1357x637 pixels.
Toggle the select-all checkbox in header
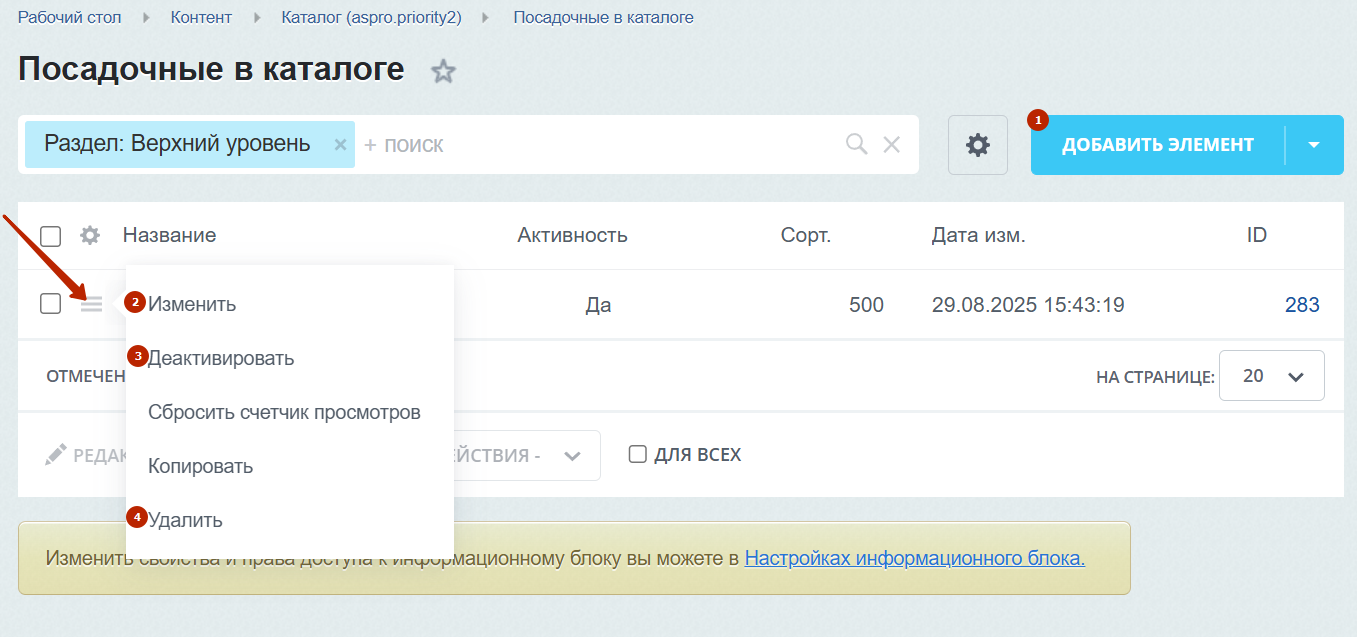[x=51, y=236]
